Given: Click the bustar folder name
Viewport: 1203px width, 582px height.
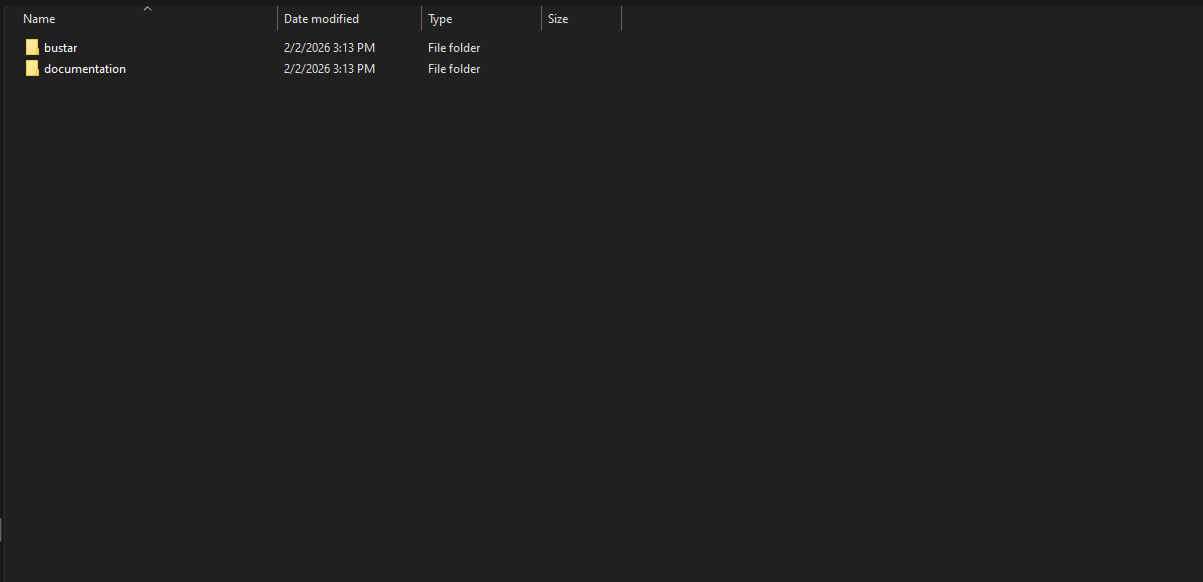Looking at the screenshot, I should coord(60,48).
